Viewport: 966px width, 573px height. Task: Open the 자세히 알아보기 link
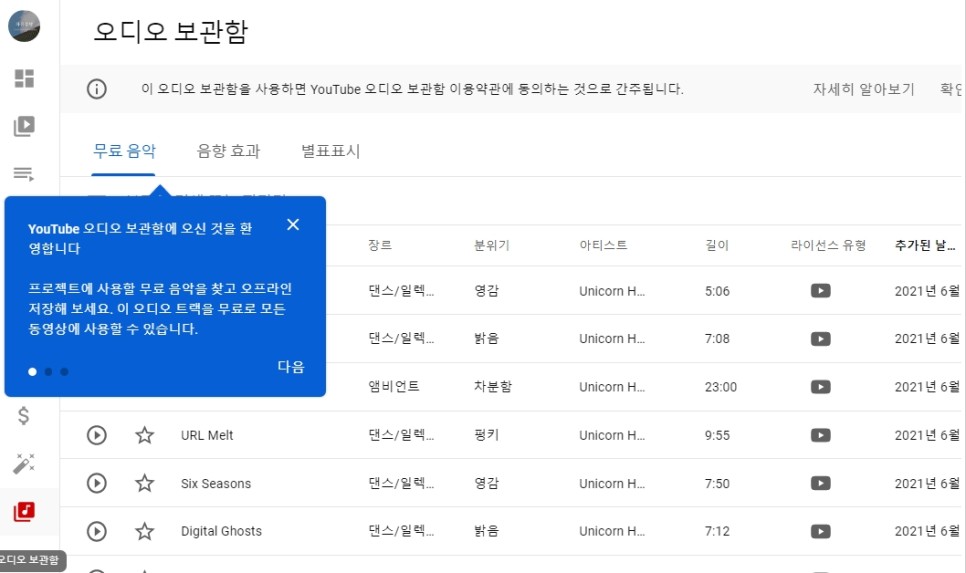pyautogui.click(x=864, y=89)
